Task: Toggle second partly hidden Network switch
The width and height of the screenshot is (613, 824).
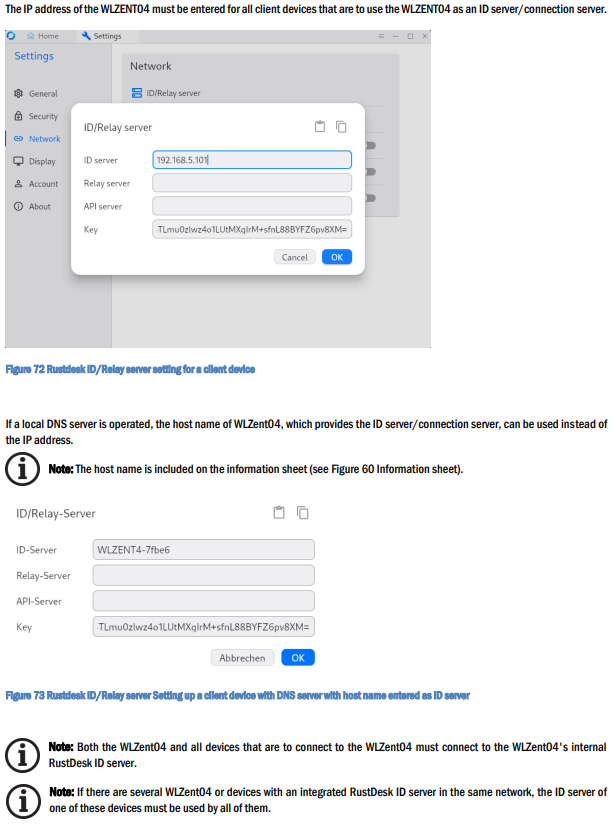Action: pos(371,172)
